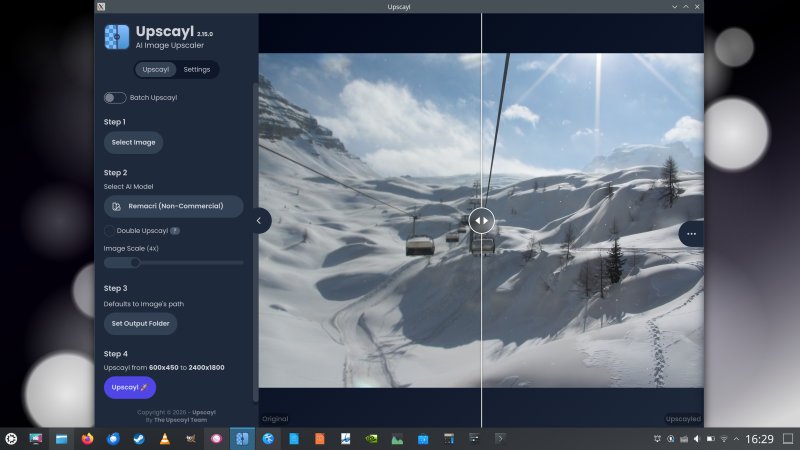
Task: Launch Firefox from the taskbar
Action: pyautogui.click(x=87, y=439)
